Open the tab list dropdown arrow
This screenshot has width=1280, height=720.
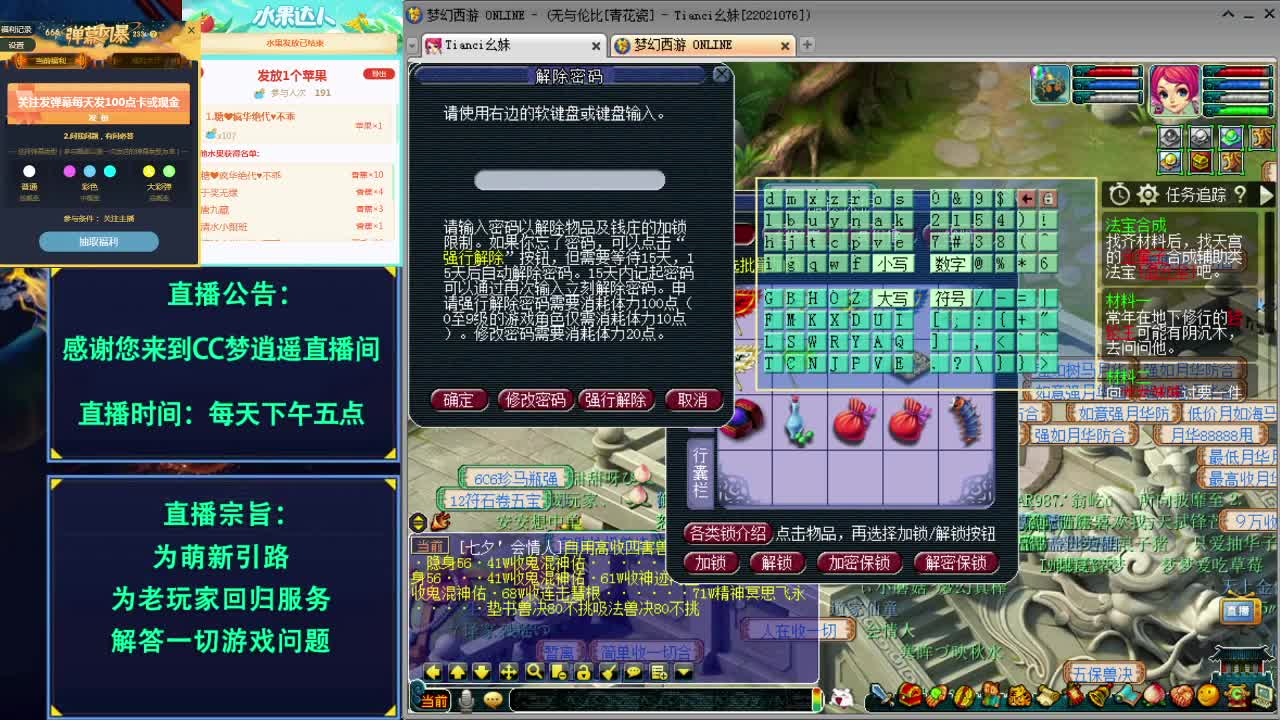pos(412,45)
